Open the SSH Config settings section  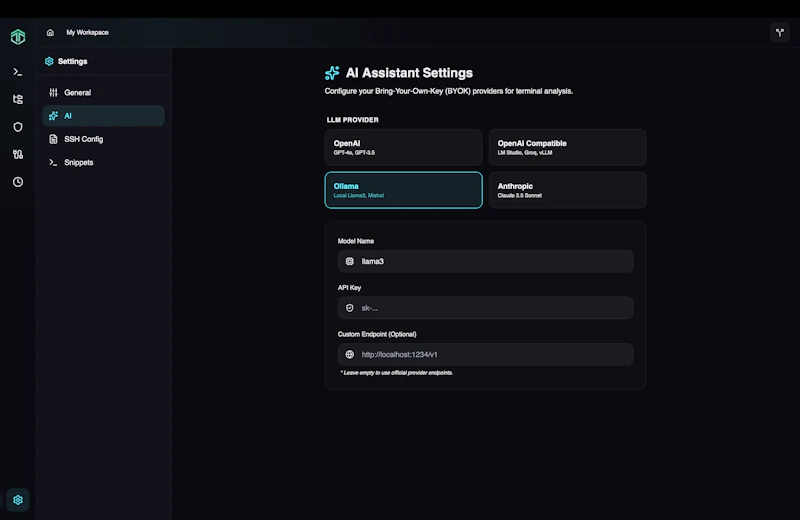point(104,139)
